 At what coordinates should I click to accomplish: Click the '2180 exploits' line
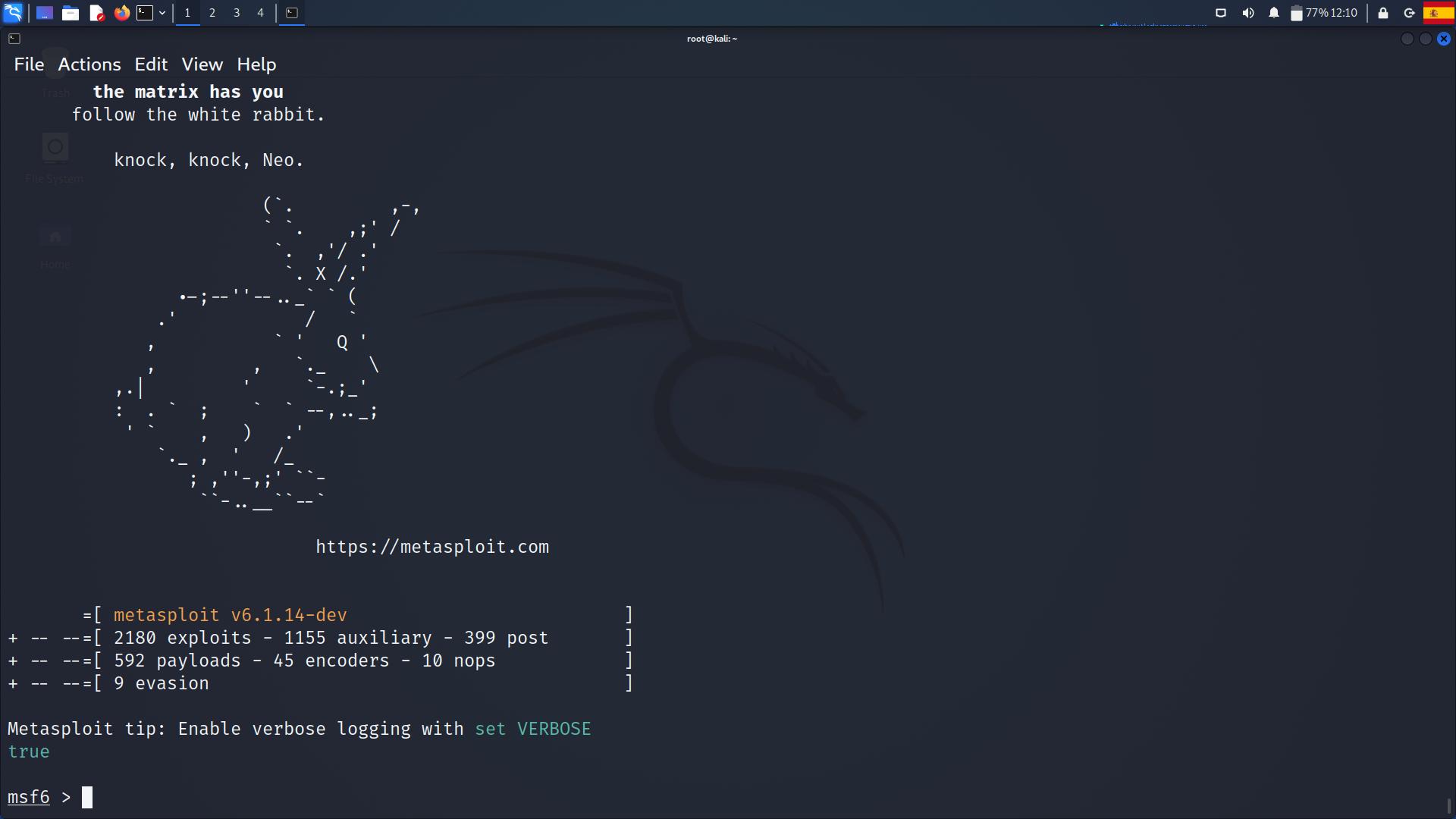320,638
